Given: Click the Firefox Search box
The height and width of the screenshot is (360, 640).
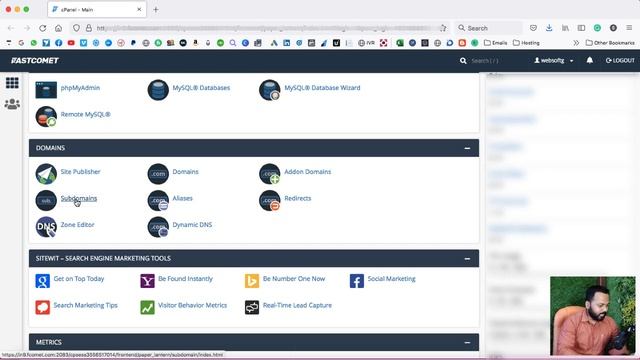Looking at the screenshot, I should [489, 28].
